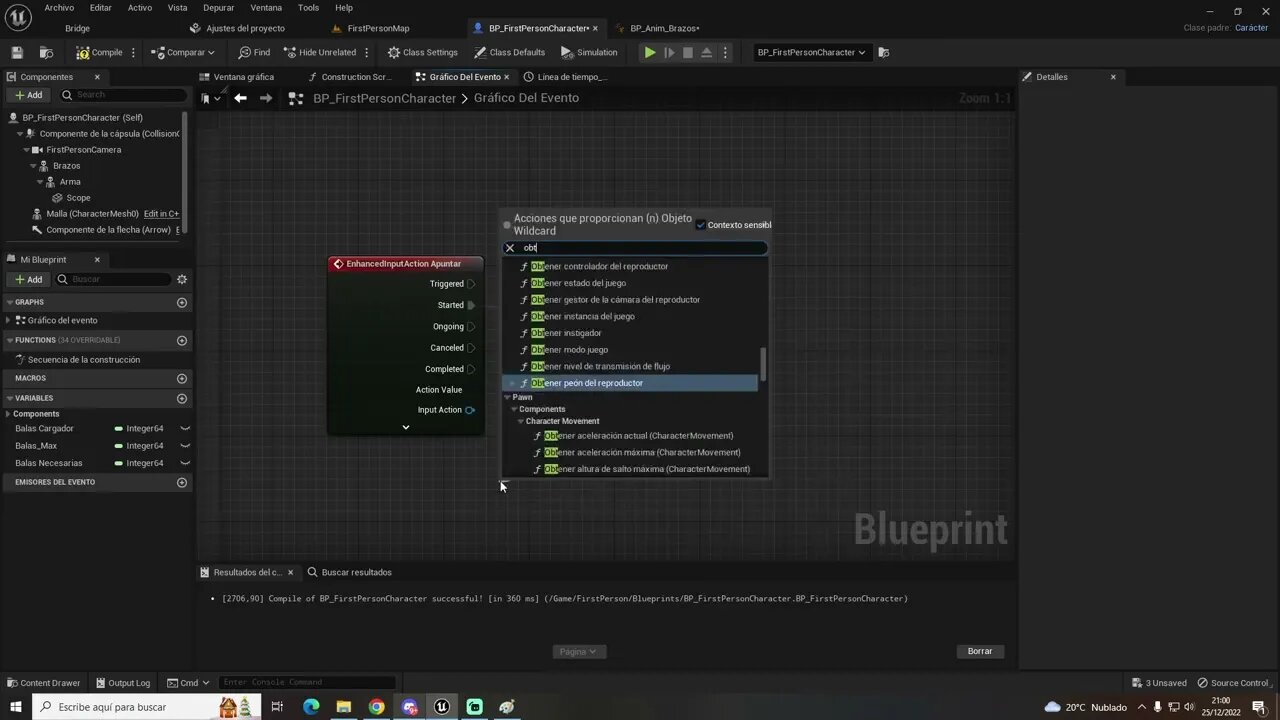Add a new function with the FUNCTIONS plus icon
Viewport: 1280px width, 720px height.
coord(182,340)
